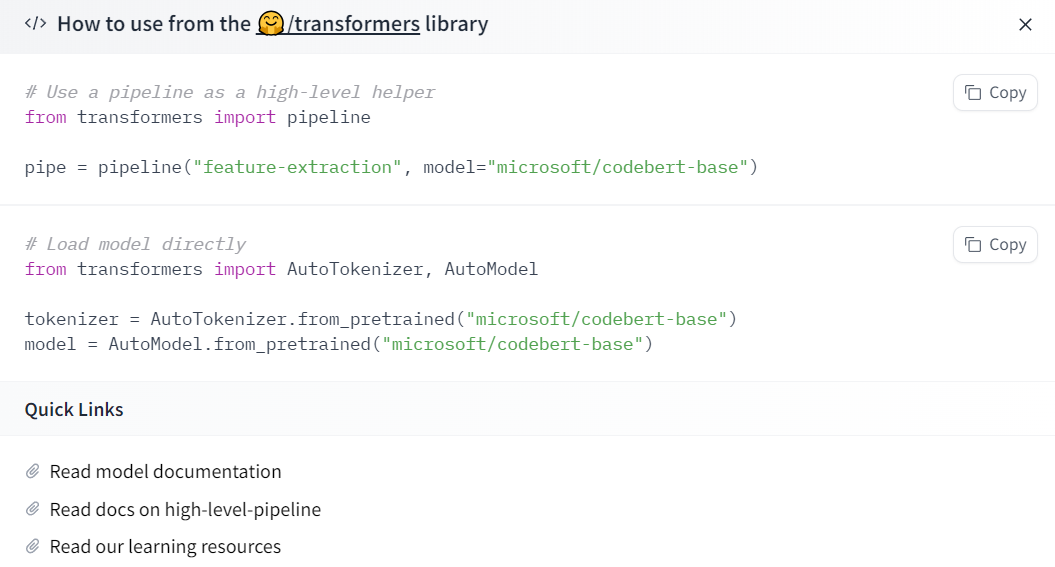Click the "Use a pipeline" code comment

230,92
